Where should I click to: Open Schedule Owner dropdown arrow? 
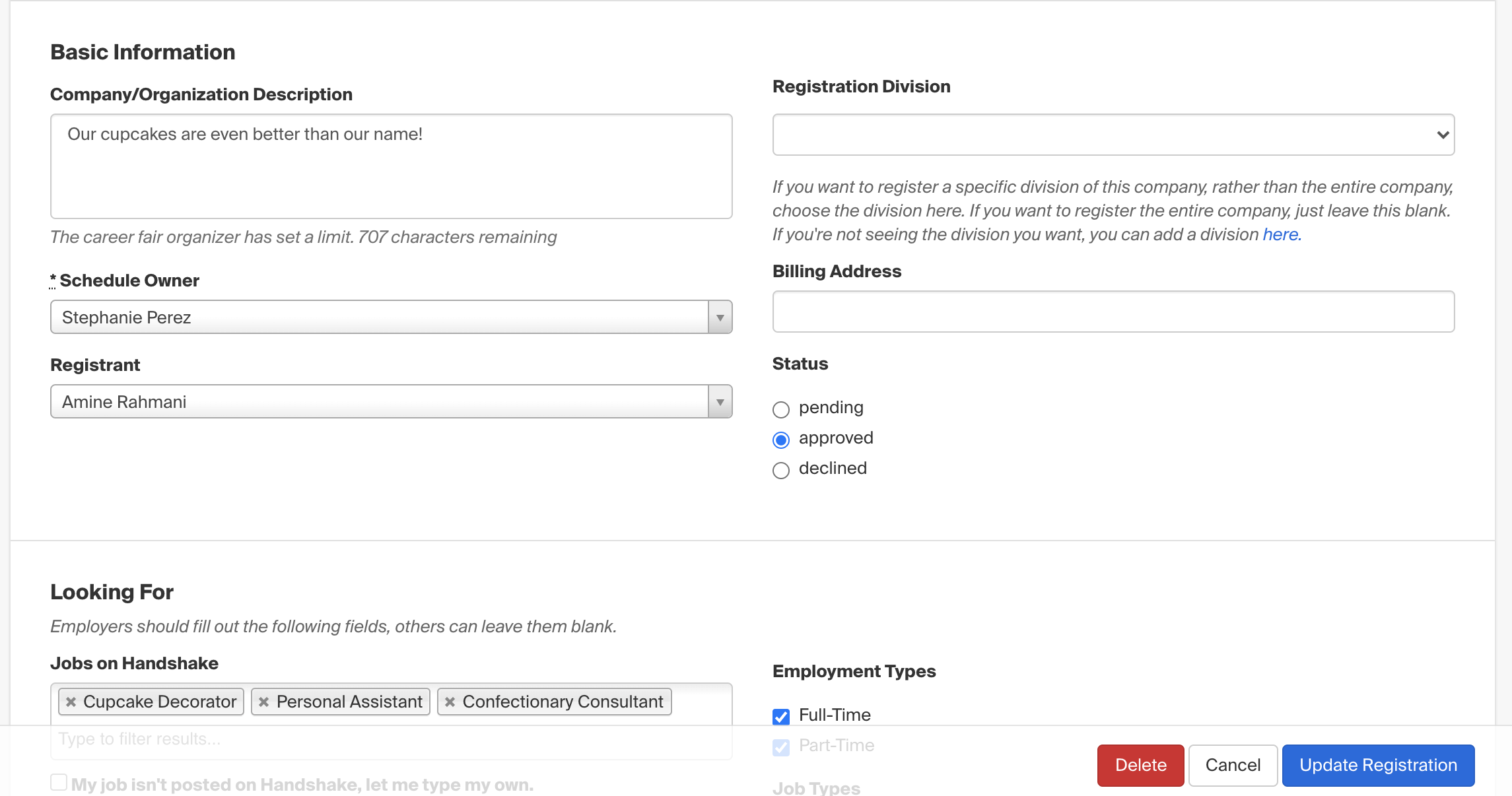[x=720, y=317]
